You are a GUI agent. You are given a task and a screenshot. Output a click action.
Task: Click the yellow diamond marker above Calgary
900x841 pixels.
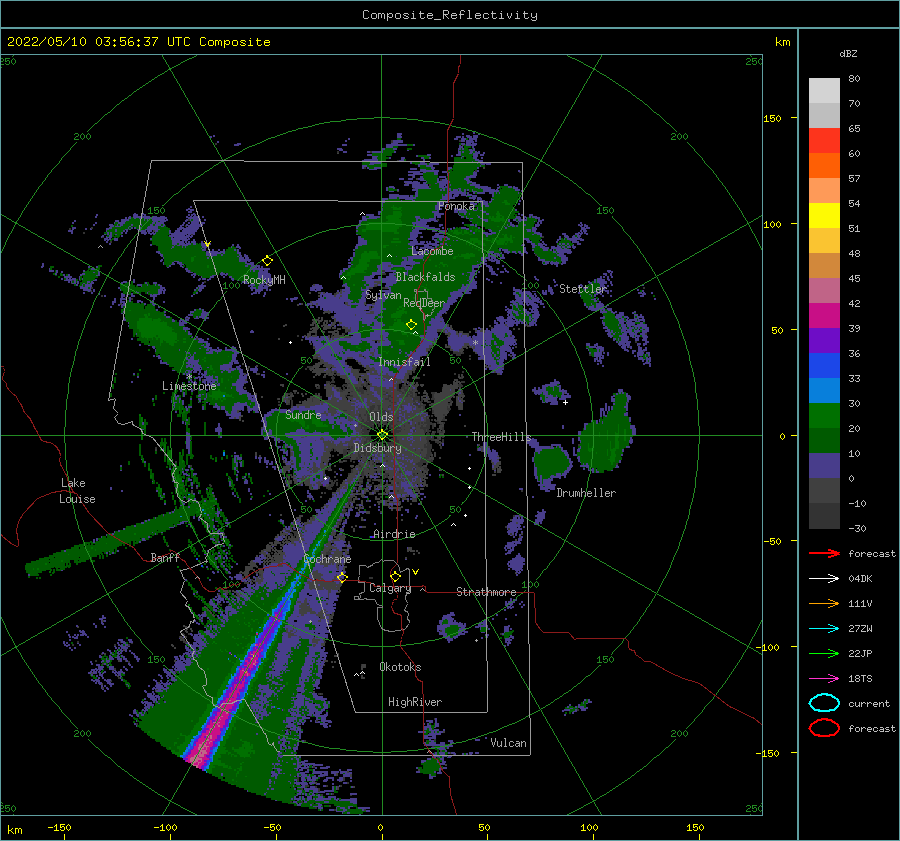point(395,576)
